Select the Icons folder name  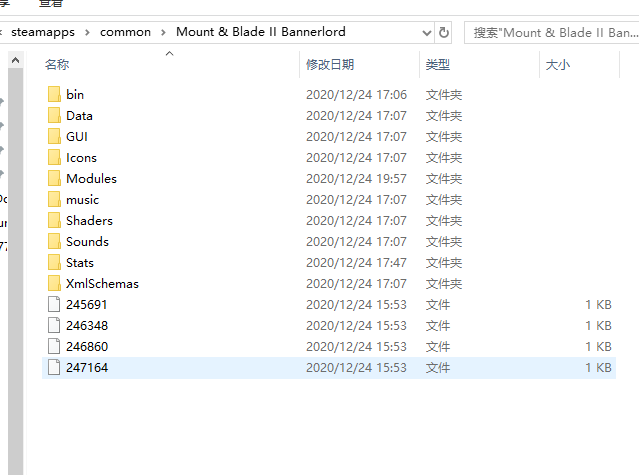(82, 158)
